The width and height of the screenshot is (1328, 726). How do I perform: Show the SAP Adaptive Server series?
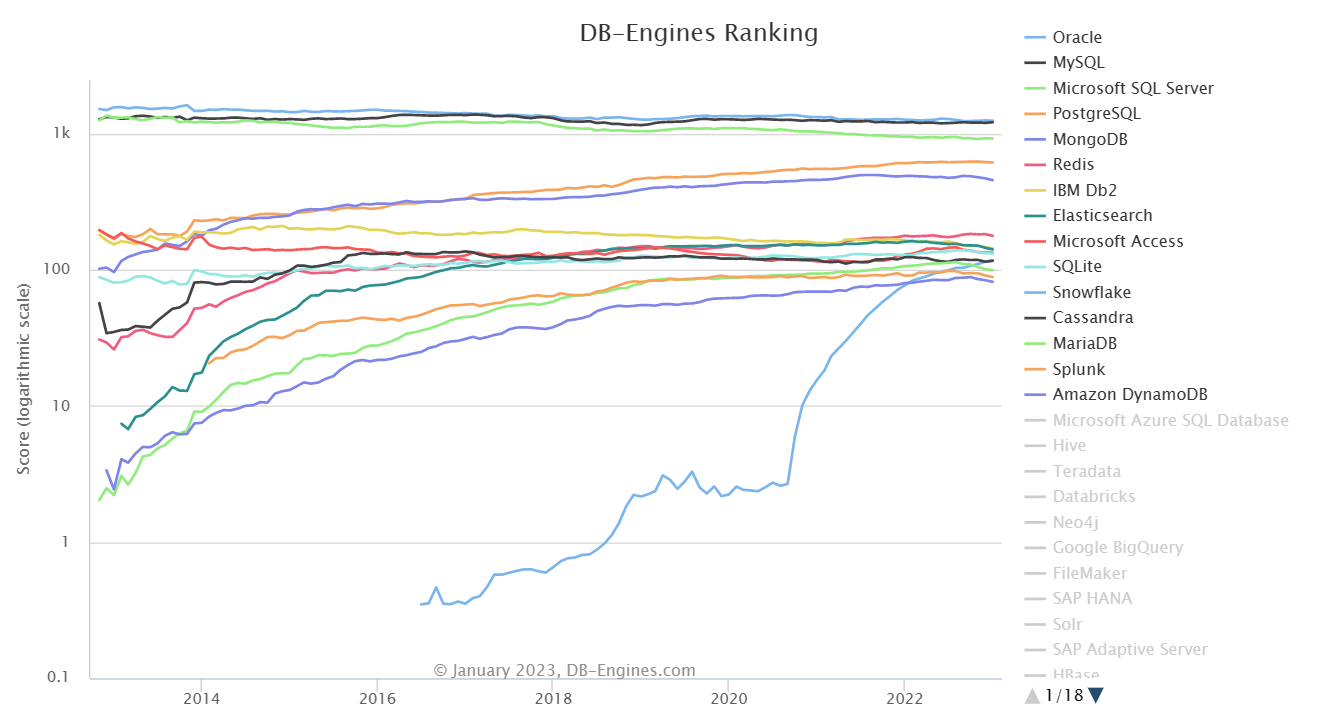pyautogui.click(x=1117, y=650)
